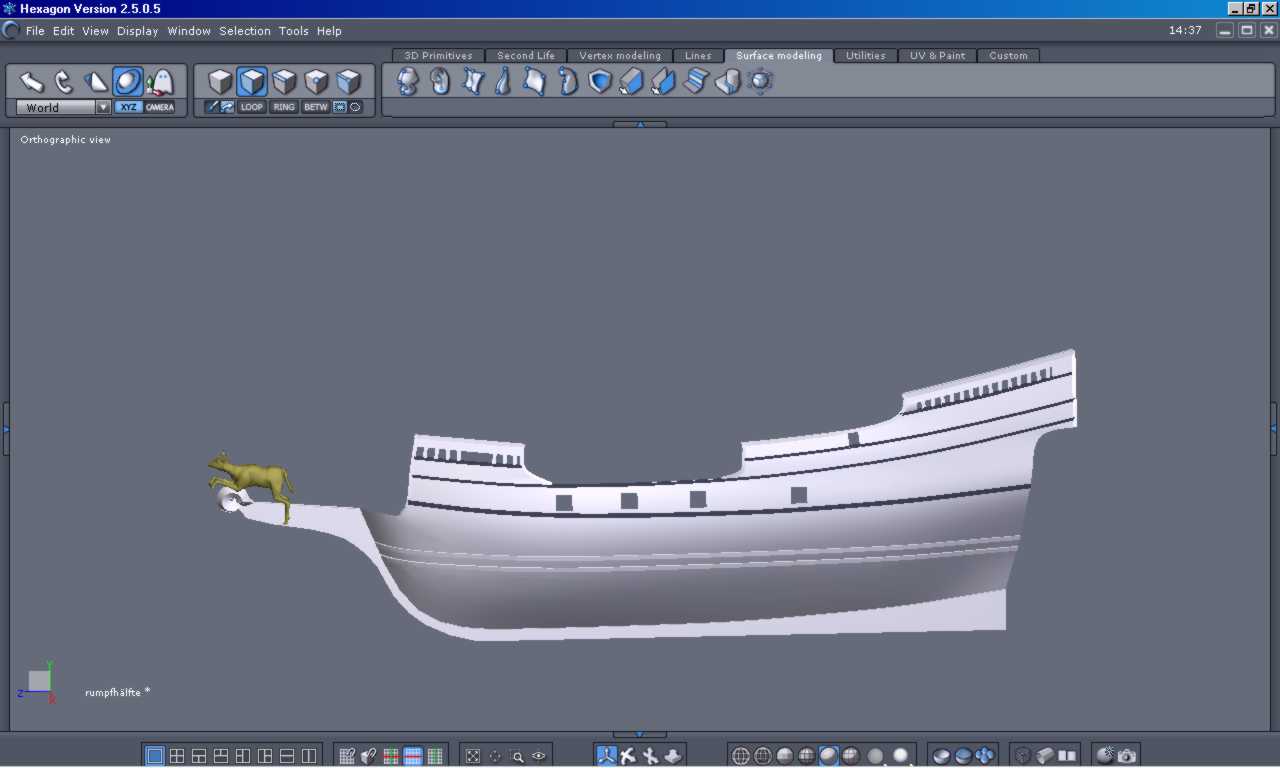Choose the third Surface modeling tool icon
Image resolution: width=1280 pixels, height=768 pixels.
tap(472, 81)
